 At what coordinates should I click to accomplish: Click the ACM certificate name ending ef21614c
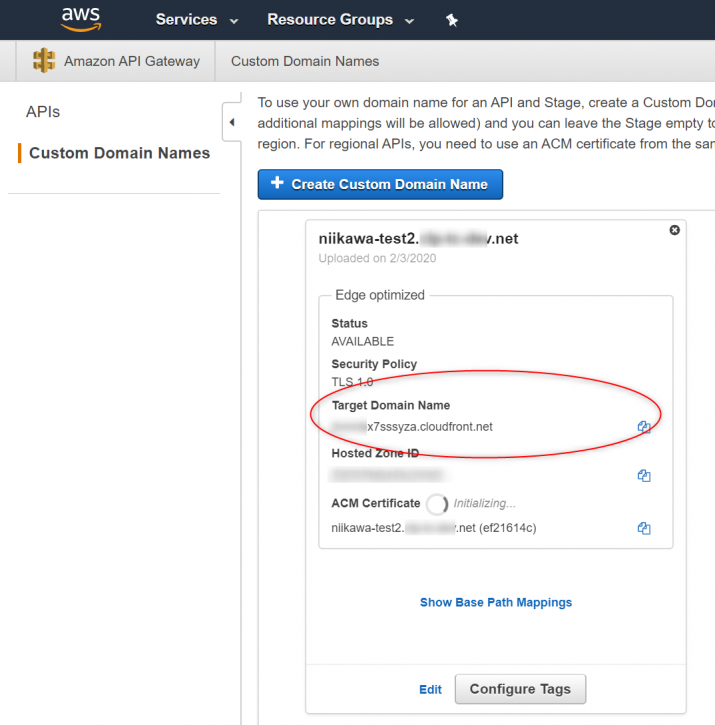coord(434,528)
